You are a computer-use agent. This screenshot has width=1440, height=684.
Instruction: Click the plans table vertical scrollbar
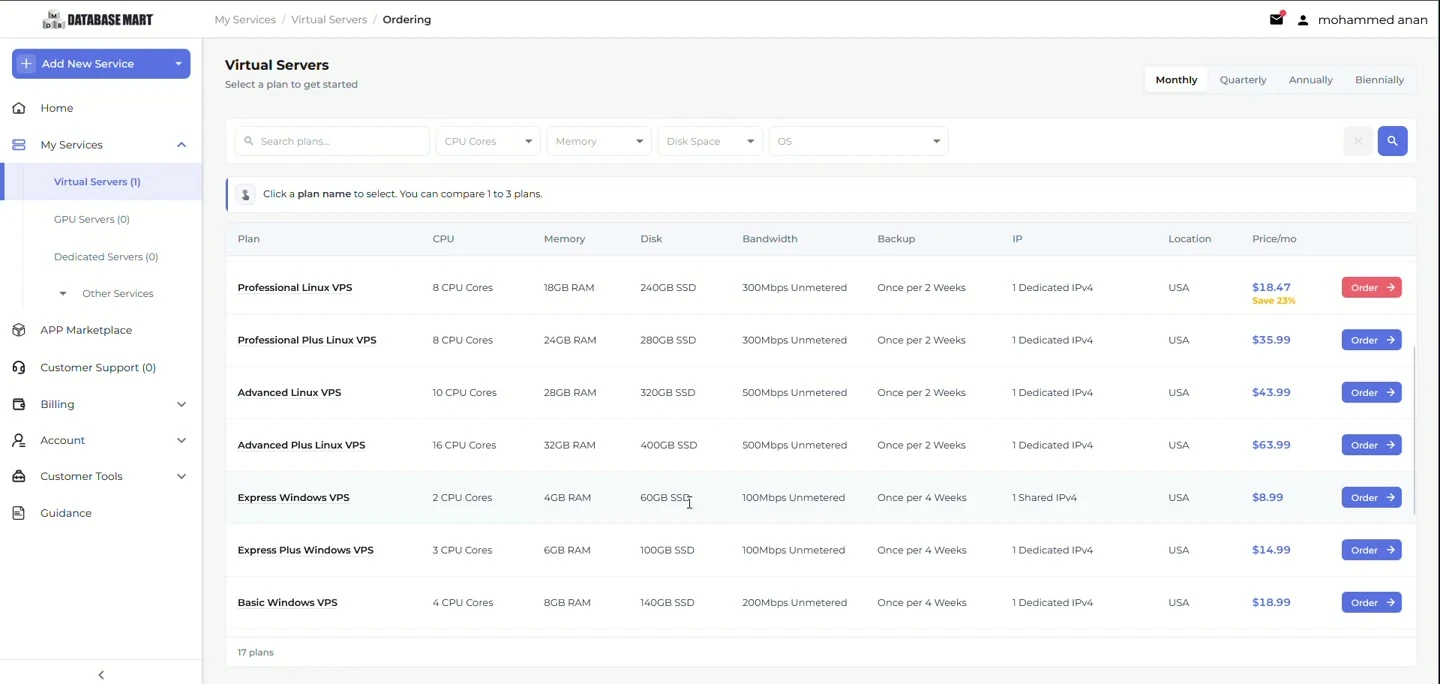(1414, 431)
